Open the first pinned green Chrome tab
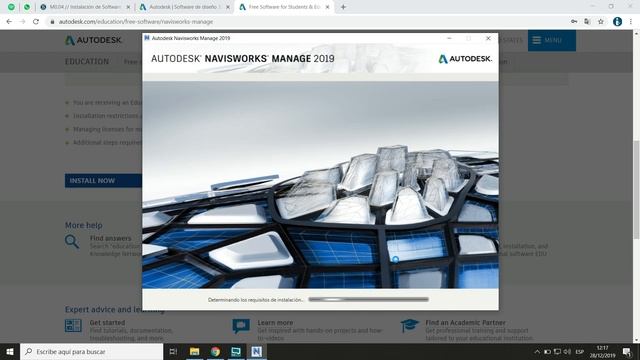Viewport: 640px width, 360px height. click(11, 7)
